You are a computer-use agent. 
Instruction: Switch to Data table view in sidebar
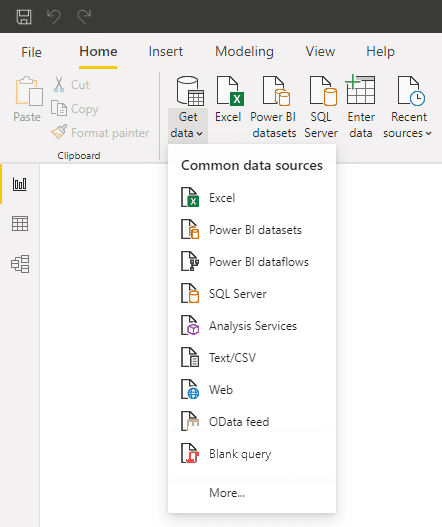click(x=20, y=224)
